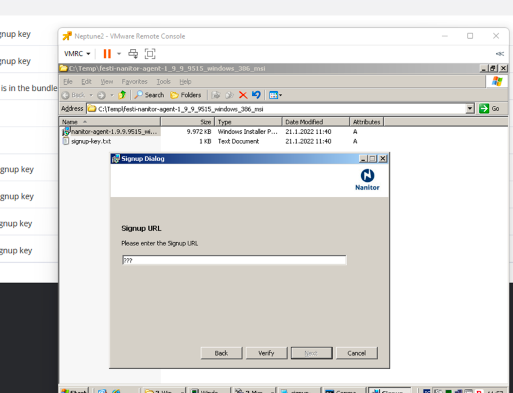Open the Signup taskbar button
The width and height of the screenshot is (513, 393).
pos(390,391)
